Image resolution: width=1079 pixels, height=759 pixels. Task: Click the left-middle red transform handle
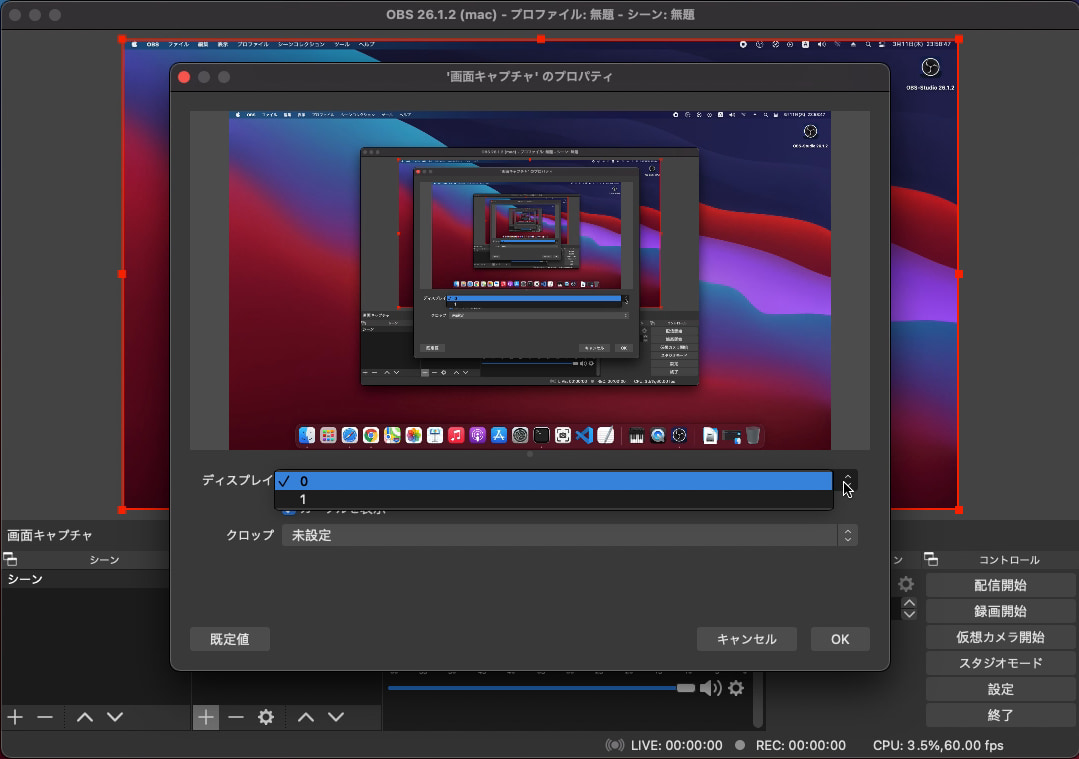(122, 274)
